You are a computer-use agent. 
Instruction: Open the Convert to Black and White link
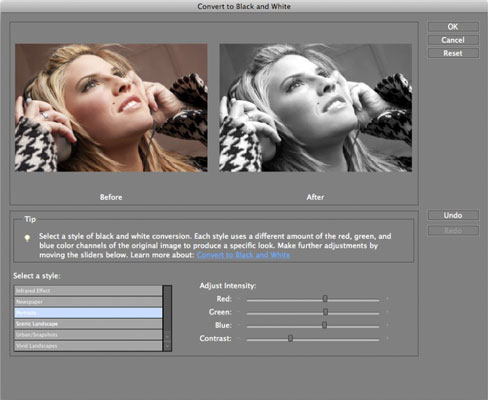(243, 255)
